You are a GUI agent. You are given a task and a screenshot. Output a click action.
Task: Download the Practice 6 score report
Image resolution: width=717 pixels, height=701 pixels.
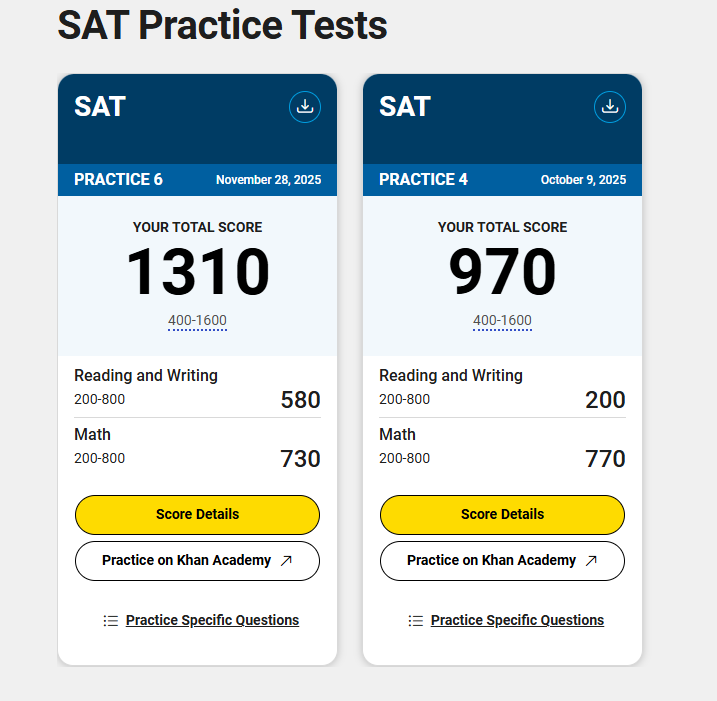pyautogui.click(x=305, y=107)
